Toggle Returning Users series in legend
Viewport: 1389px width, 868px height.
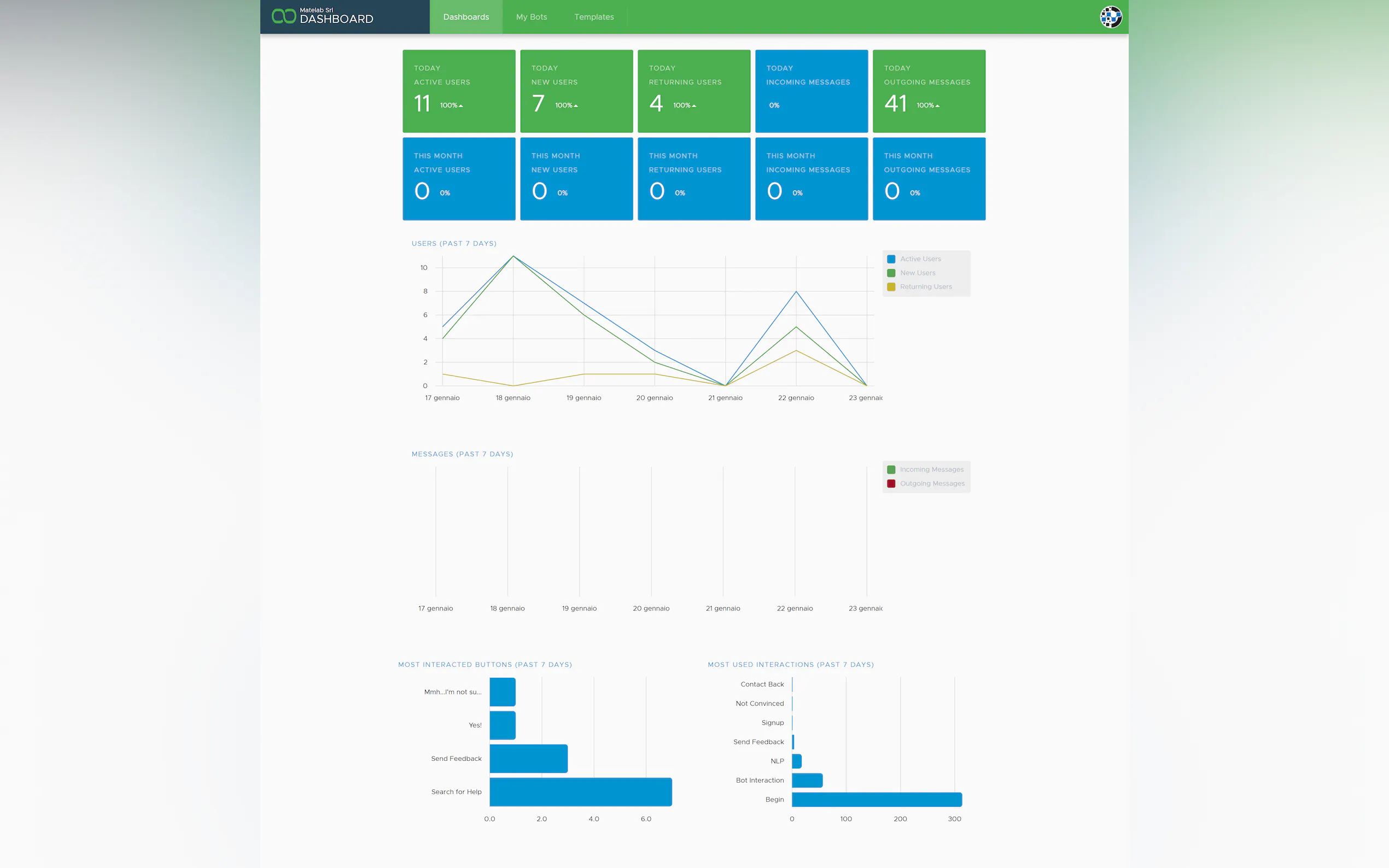click(925, 287)
